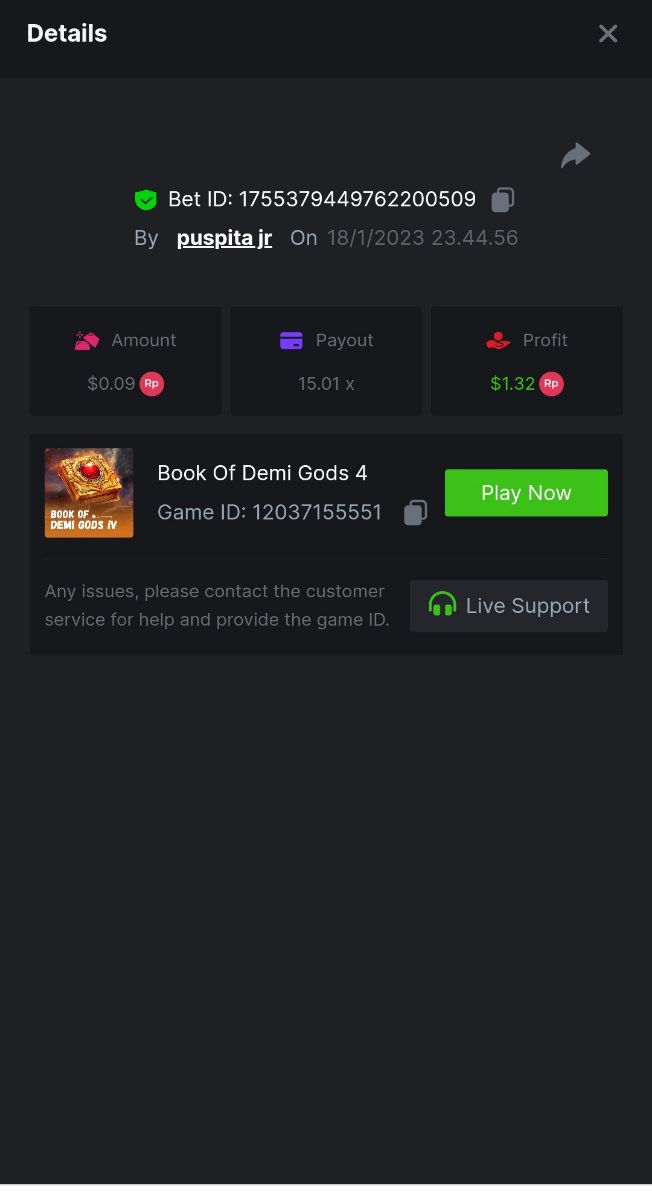
Task: Click the $1.32 profit amount
Action: [x=512, y=383]
